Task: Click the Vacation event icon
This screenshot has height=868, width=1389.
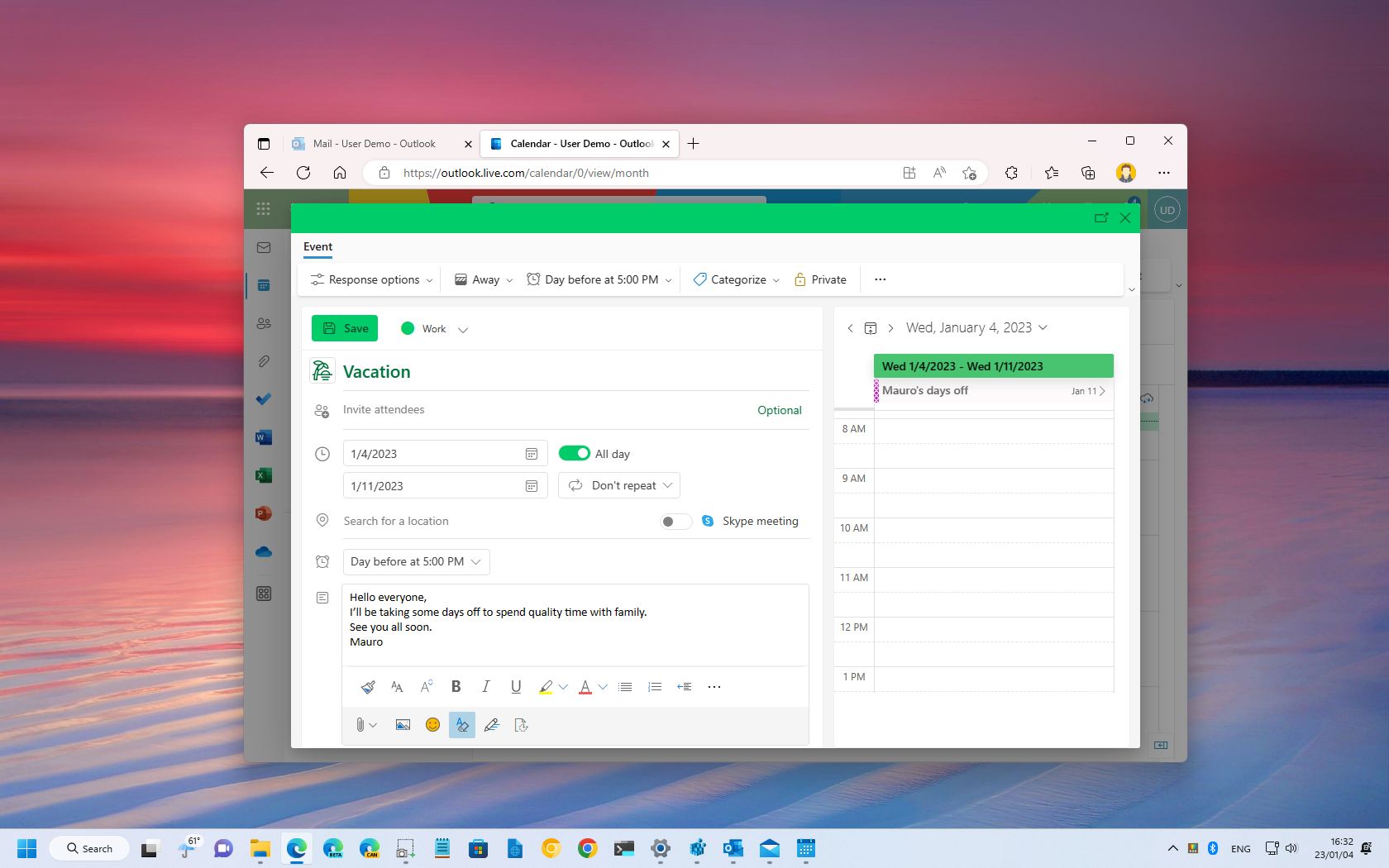Action: 322,370
